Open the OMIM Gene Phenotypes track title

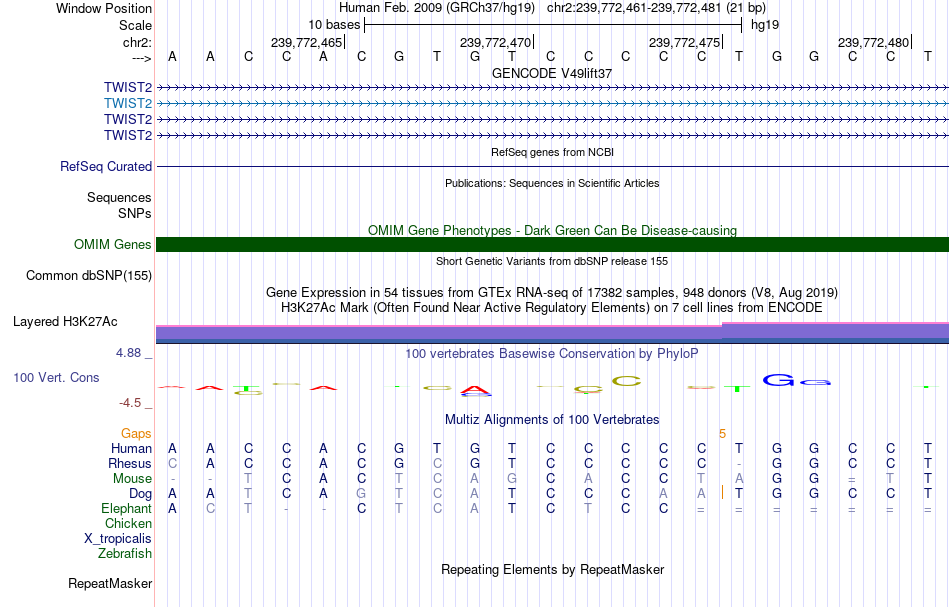coord(552,230)
